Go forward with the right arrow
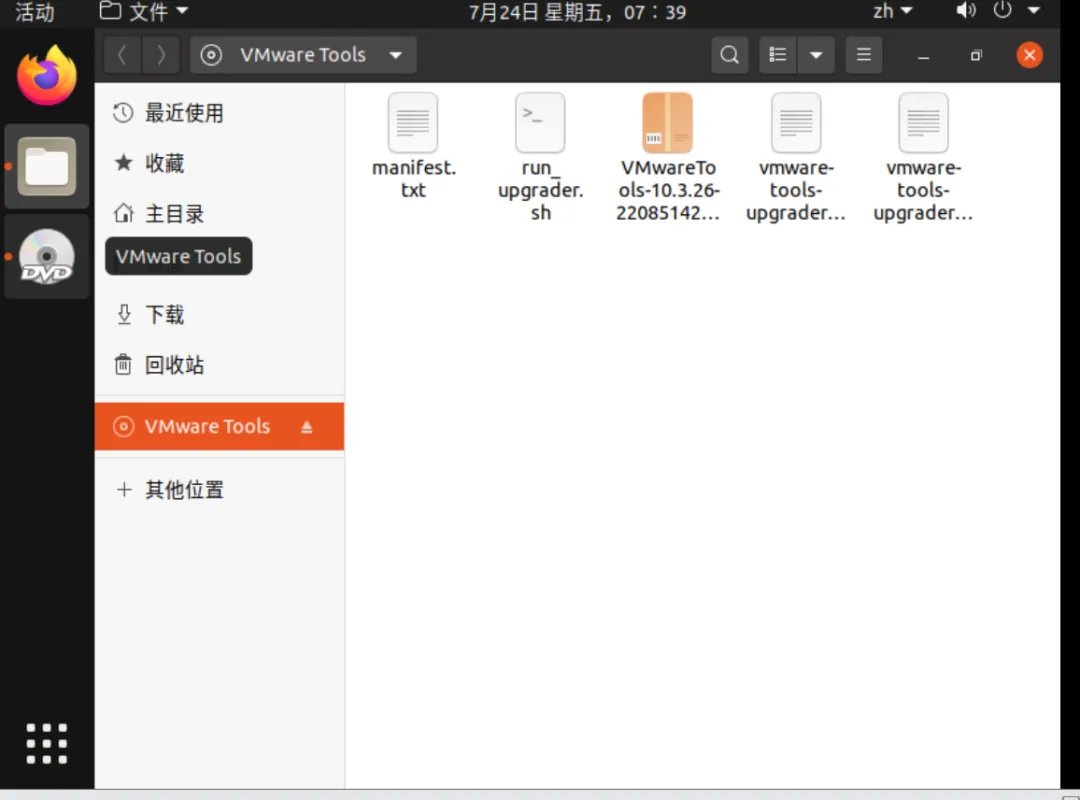This screenshot has width=1080, height=800. tap(160, 55)
